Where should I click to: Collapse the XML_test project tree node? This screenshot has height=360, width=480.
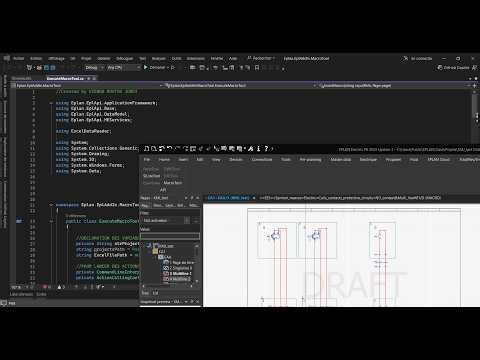[x=149, y=246]
